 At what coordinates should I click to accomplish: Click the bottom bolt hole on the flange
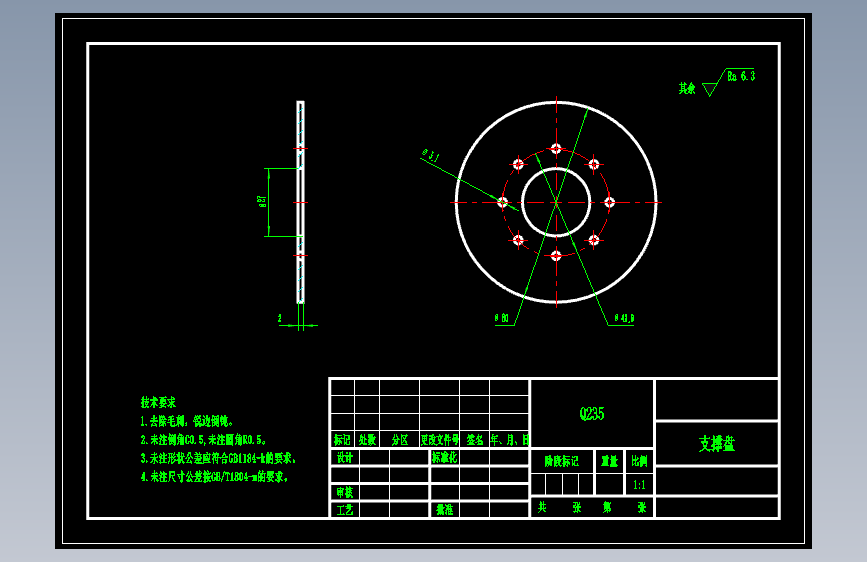(556, 256)
